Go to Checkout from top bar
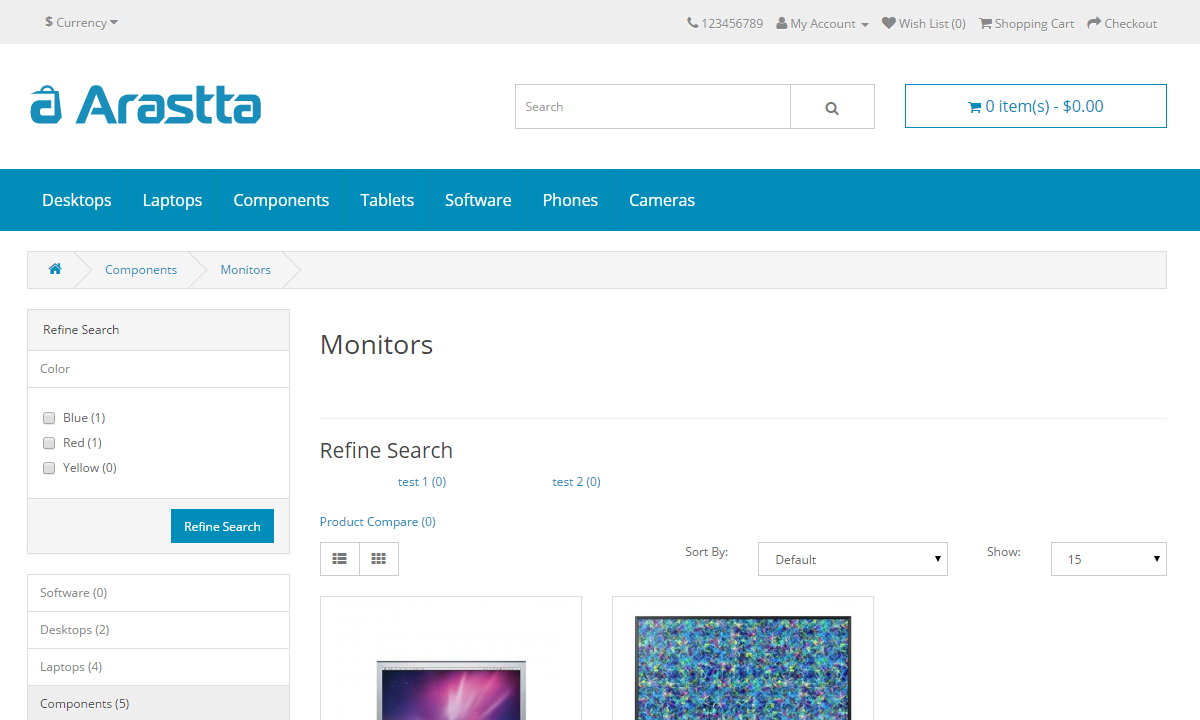This screenshot has width=1200, height=720. click(1122, 23)
